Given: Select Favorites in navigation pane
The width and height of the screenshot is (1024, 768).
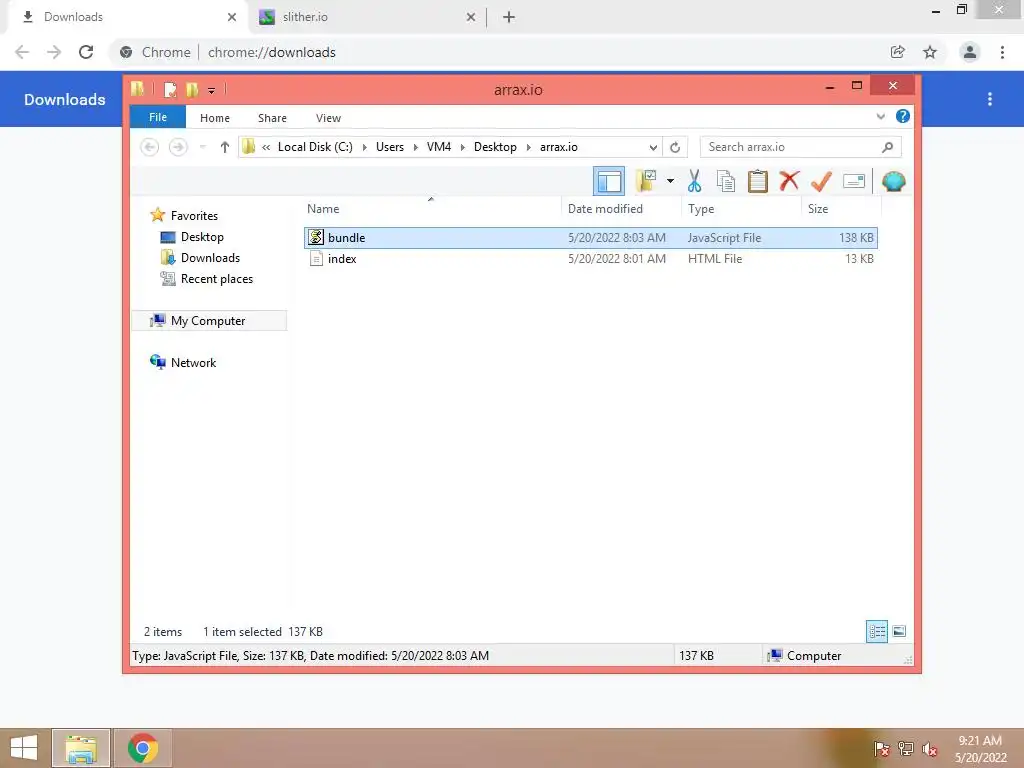Looking at the screenshot, I should [x=184, y=216].
